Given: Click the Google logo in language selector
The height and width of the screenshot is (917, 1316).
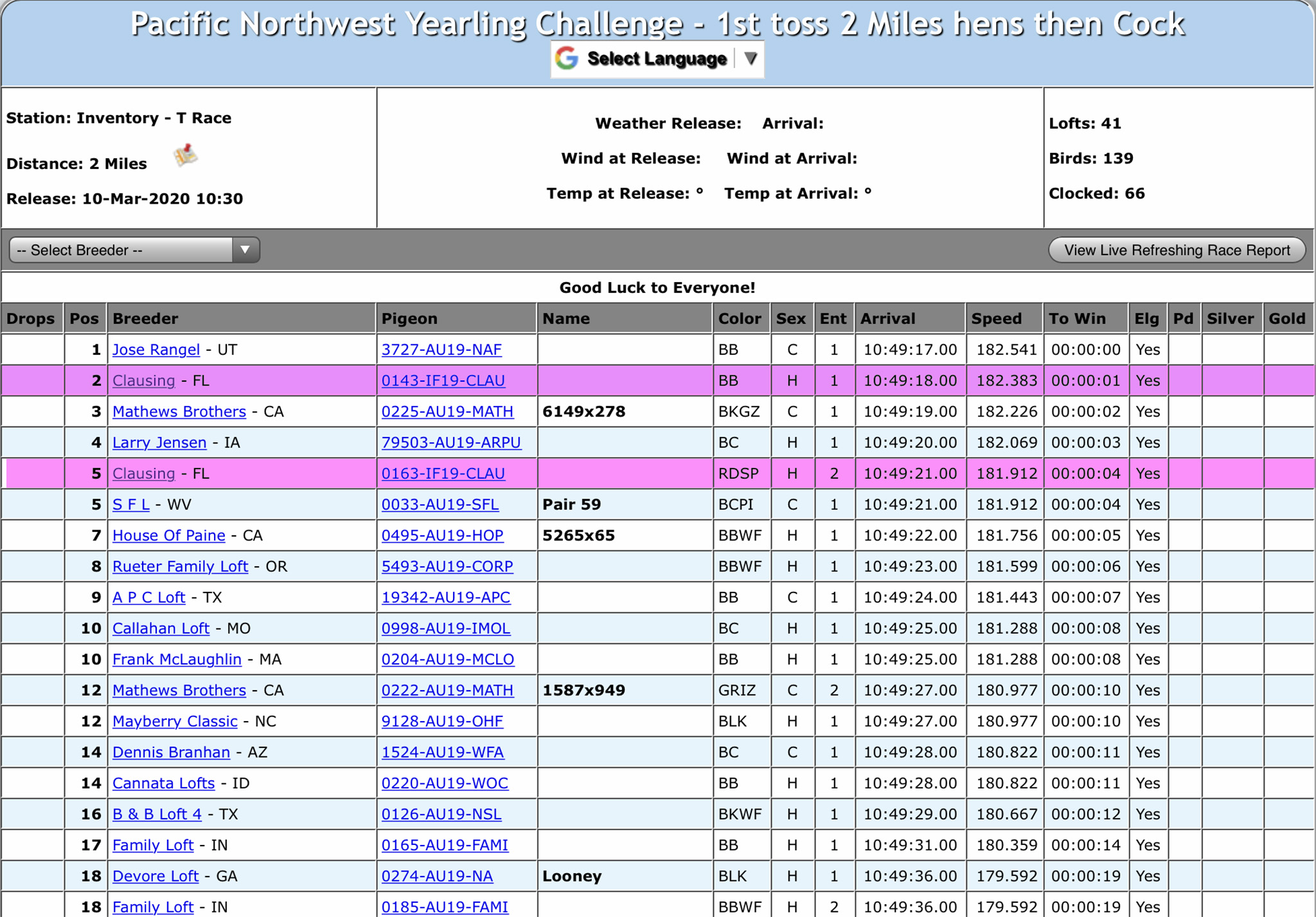Looking at the screenshot, I should [567, 58].
